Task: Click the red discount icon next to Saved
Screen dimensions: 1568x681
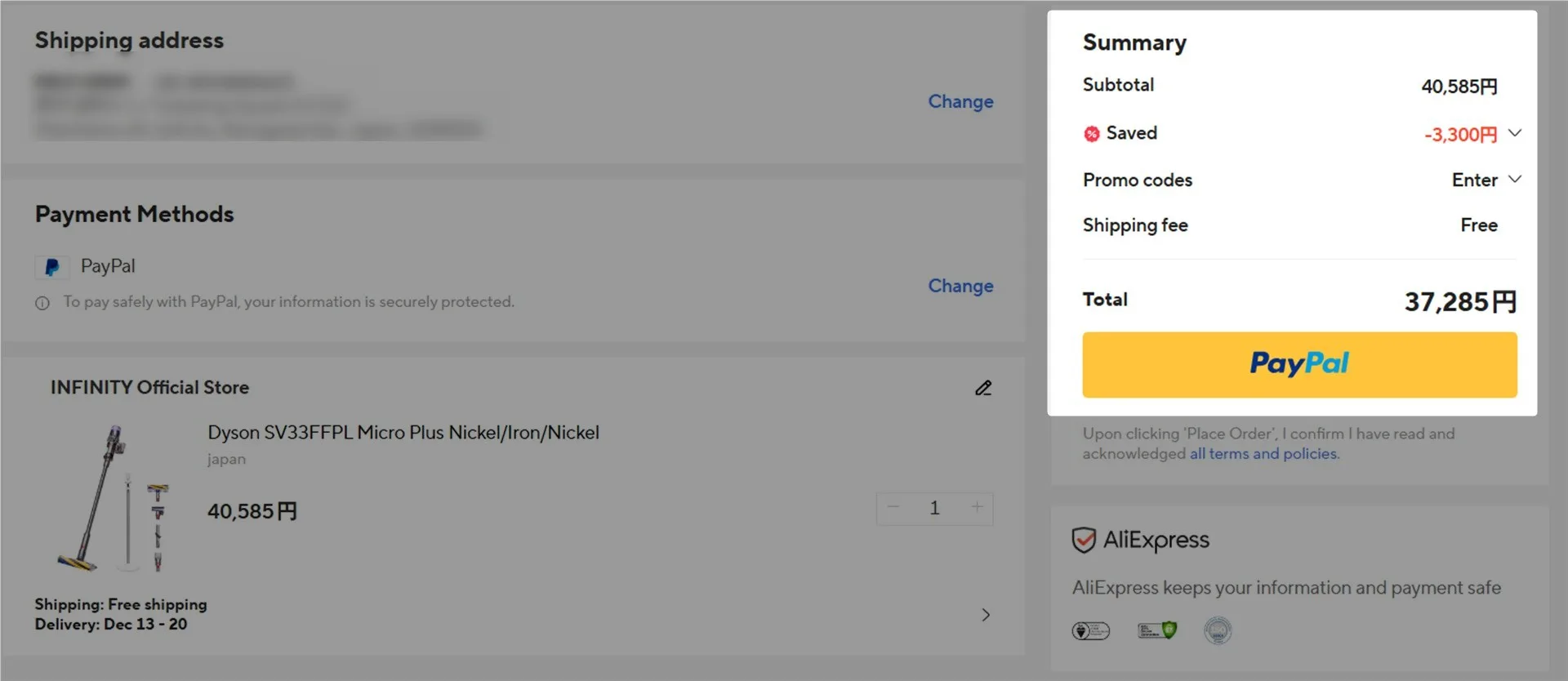Action: click(x=1092, y=134)
